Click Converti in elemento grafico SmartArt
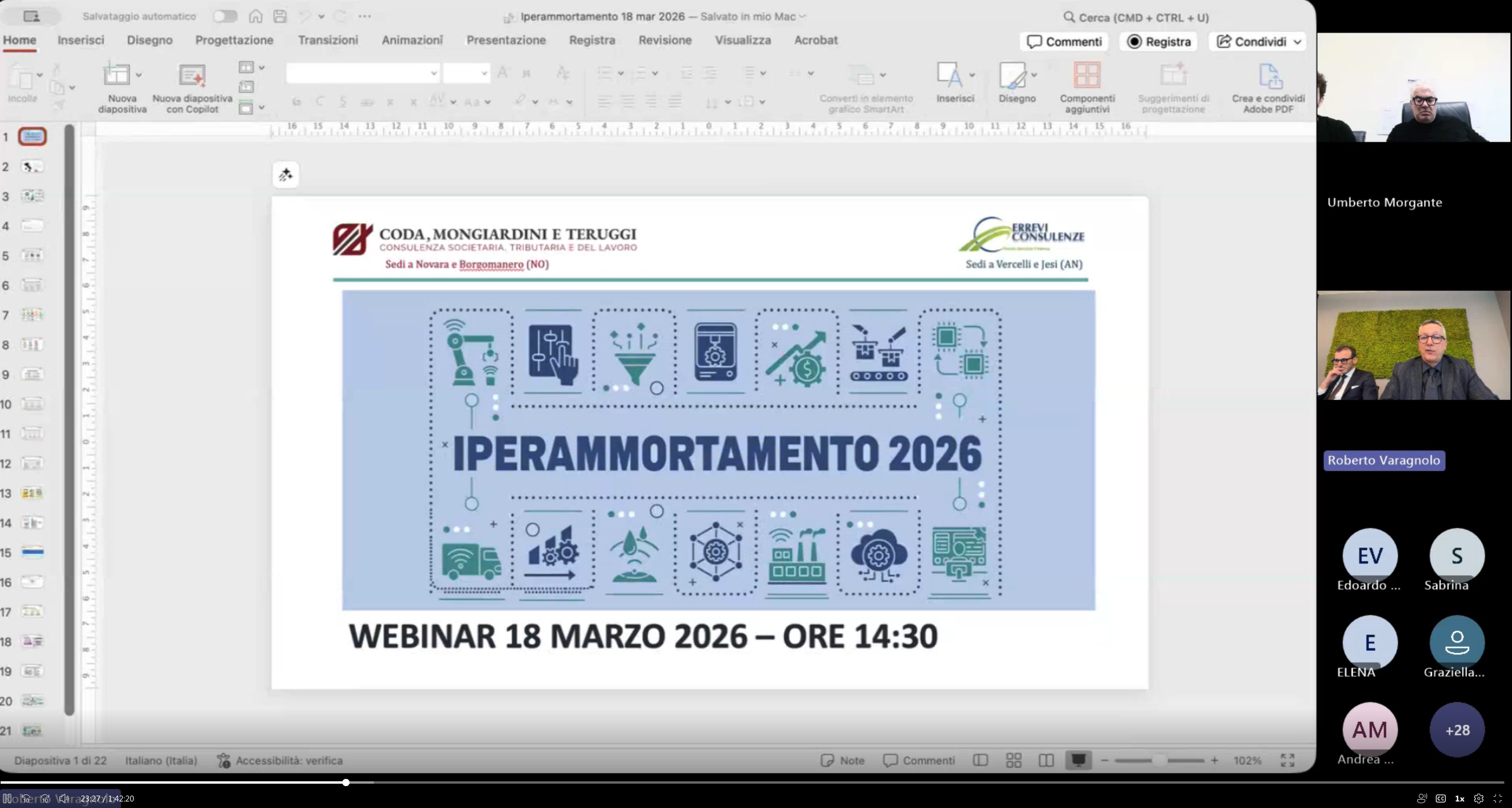 [866, 88]
